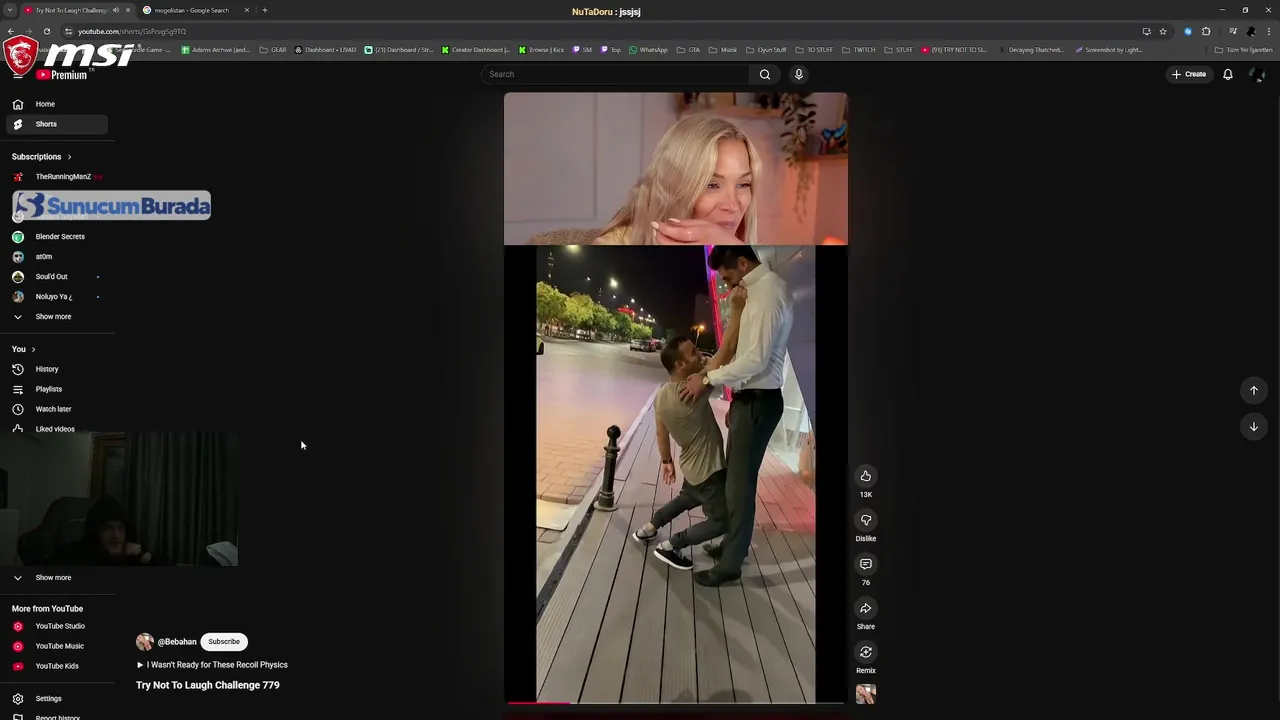The image size is (1280, 720).
Task: Dislike the current Short
Action: [866, 520]
